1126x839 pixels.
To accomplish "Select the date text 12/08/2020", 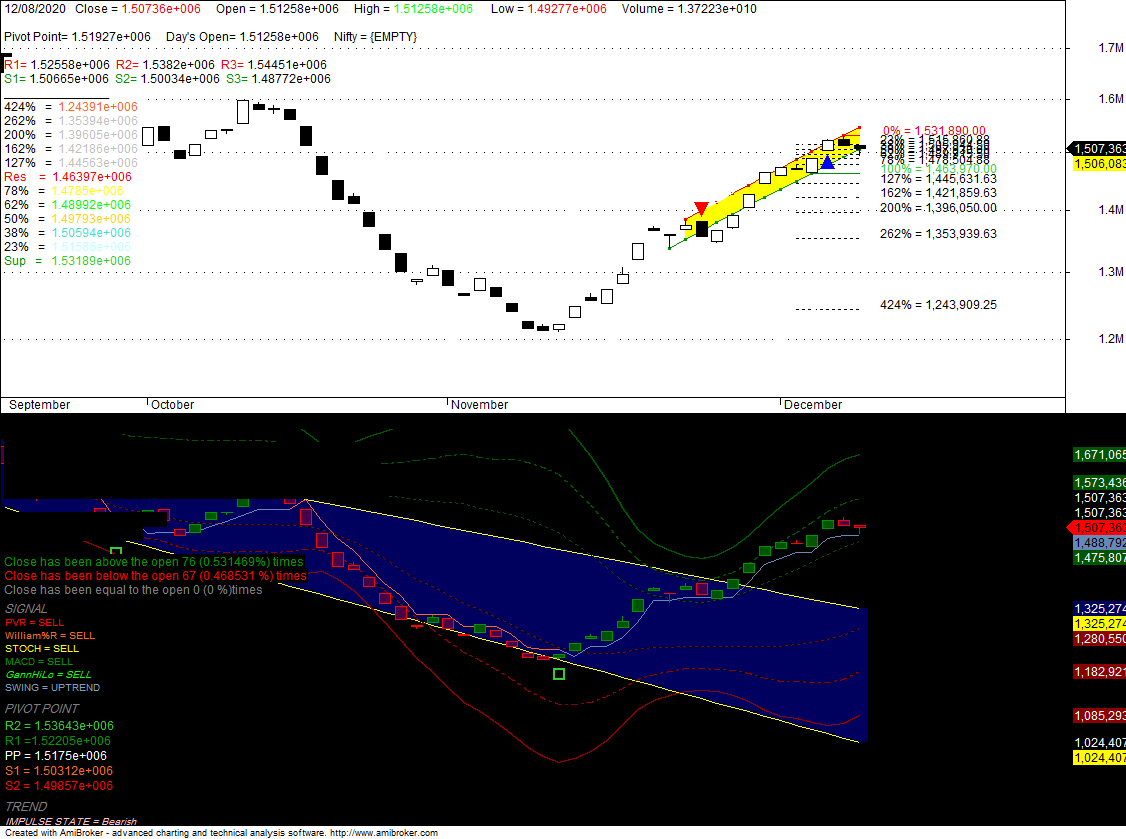I will [x=34, y=9].
